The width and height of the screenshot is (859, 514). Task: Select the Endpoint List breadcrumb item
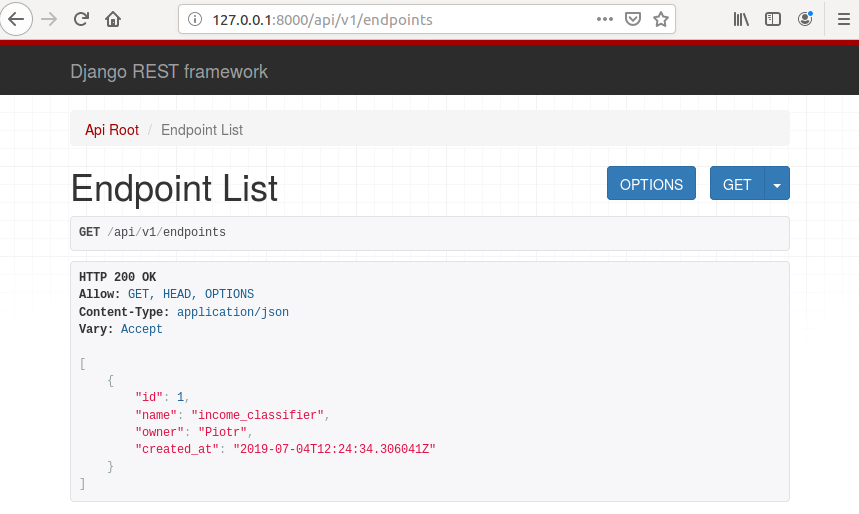point(202,130)
